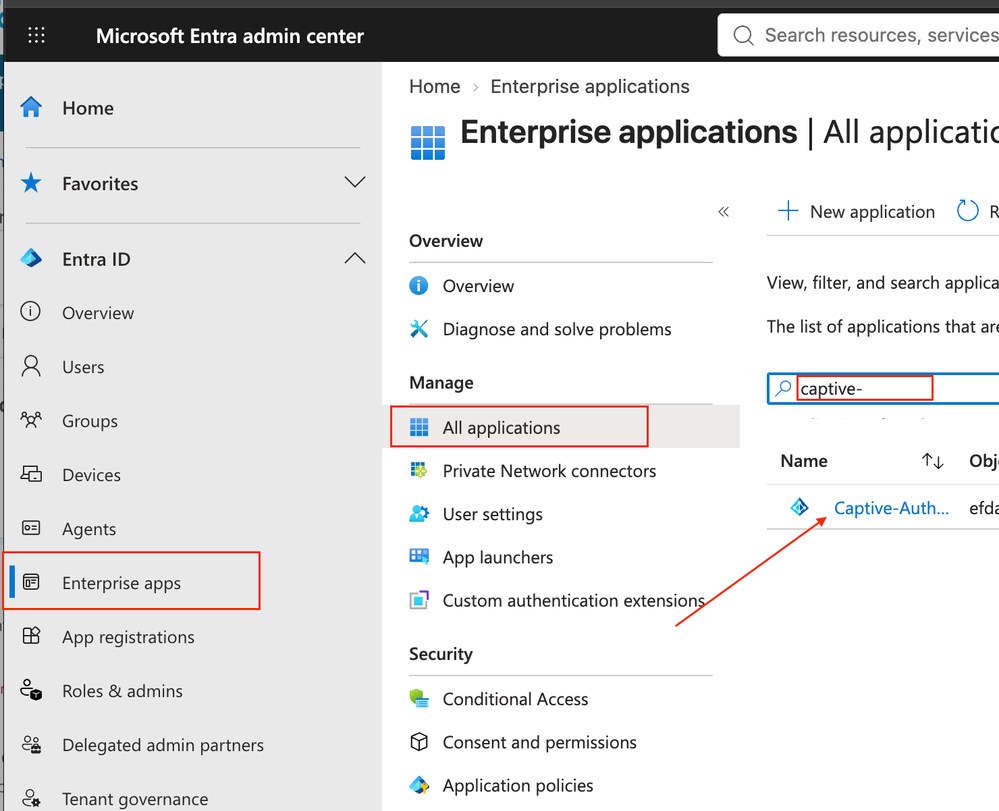Click the Devices icon in sidebar
The width and height of the screenshot is (999, 811).
pyautogui.click(x=31, y=474)
